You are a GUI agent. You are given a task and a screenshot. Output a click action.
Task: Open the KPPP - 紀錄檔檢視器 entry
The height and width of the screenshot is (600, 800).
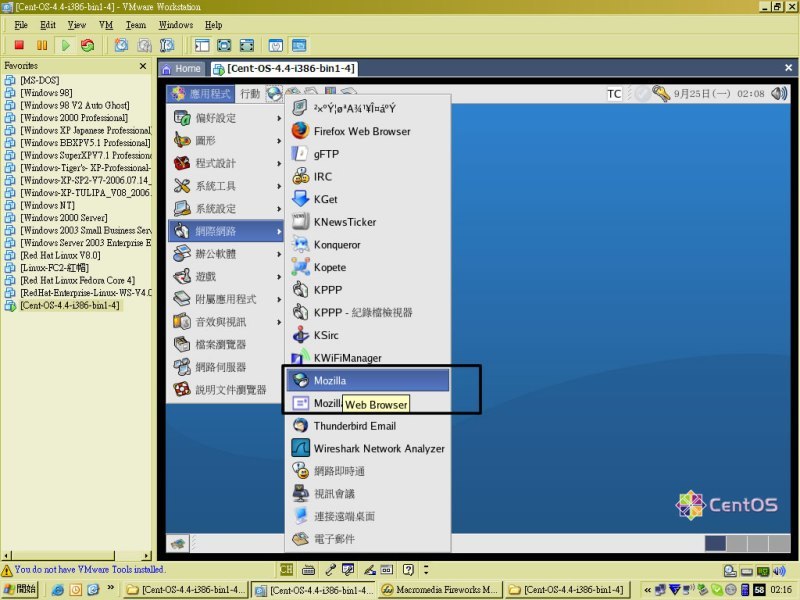click(367, 312)
